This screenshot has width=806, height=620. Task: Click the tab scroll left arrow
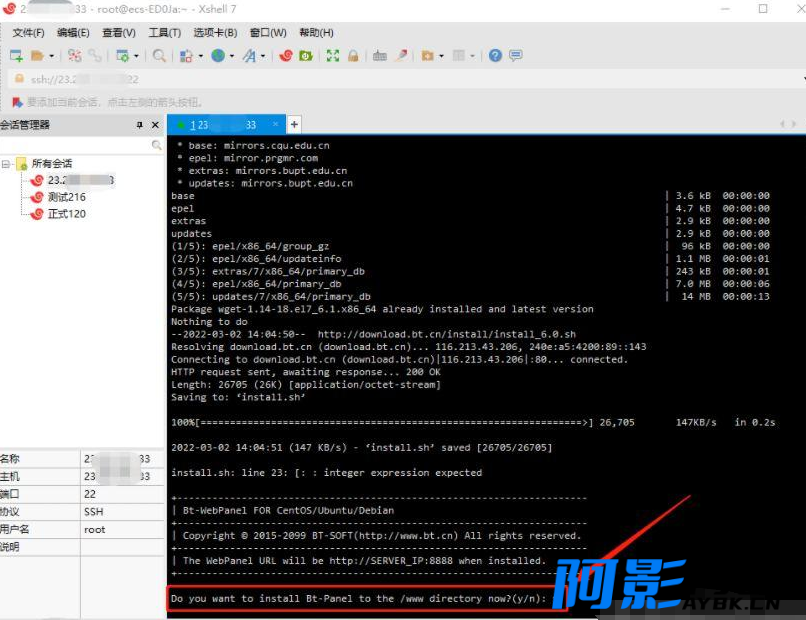[782, 124]
